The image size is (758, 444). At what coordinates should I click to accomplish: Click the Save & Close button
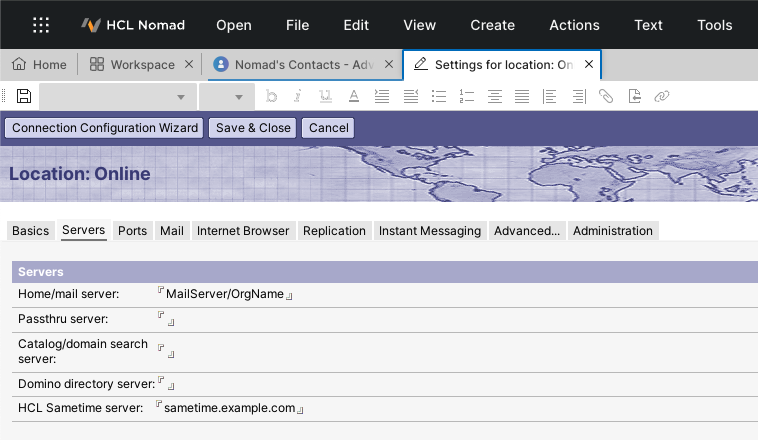click(x=253, y=128)
